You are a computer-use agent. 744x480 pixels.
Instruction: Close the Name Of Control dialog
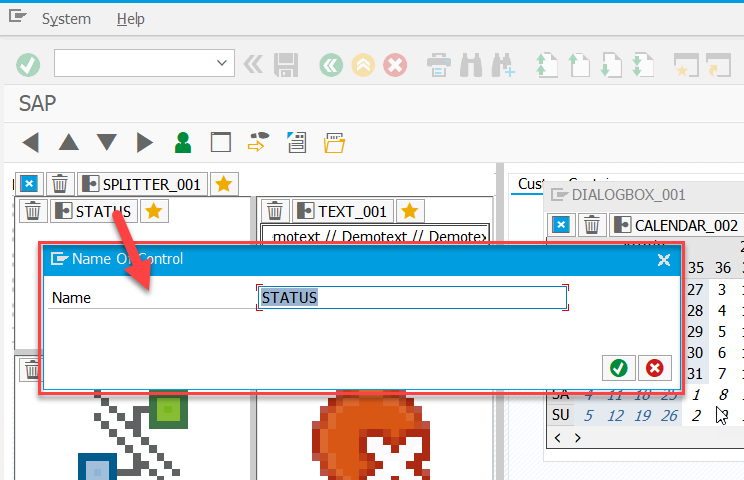[664, 259]
